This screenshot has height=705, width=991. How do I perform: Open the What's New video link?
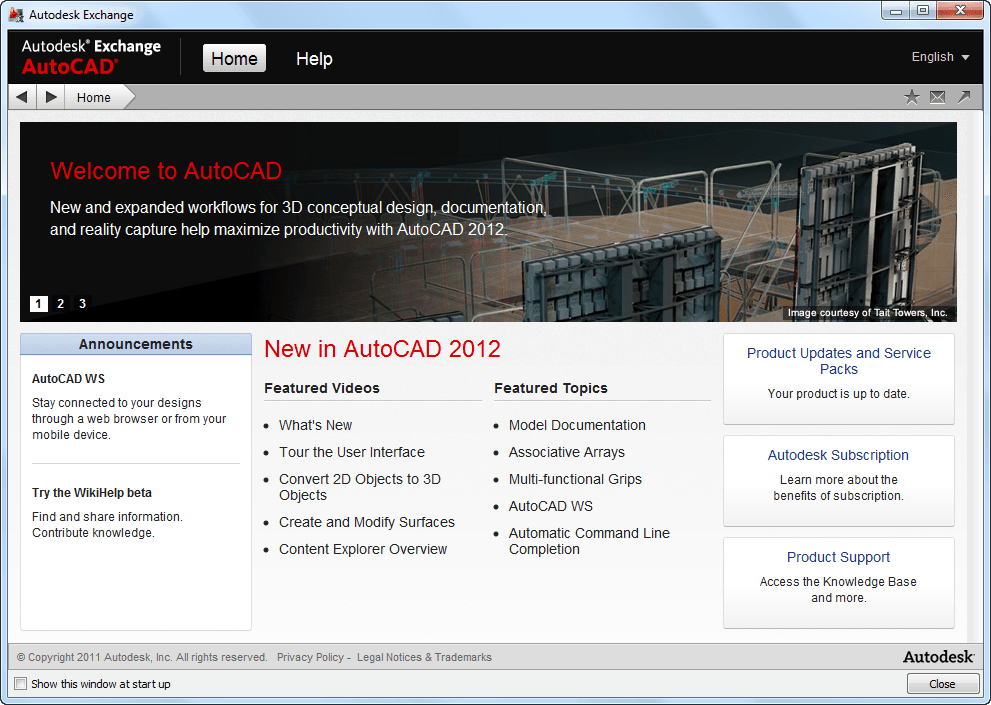click(x=315, y=424)
